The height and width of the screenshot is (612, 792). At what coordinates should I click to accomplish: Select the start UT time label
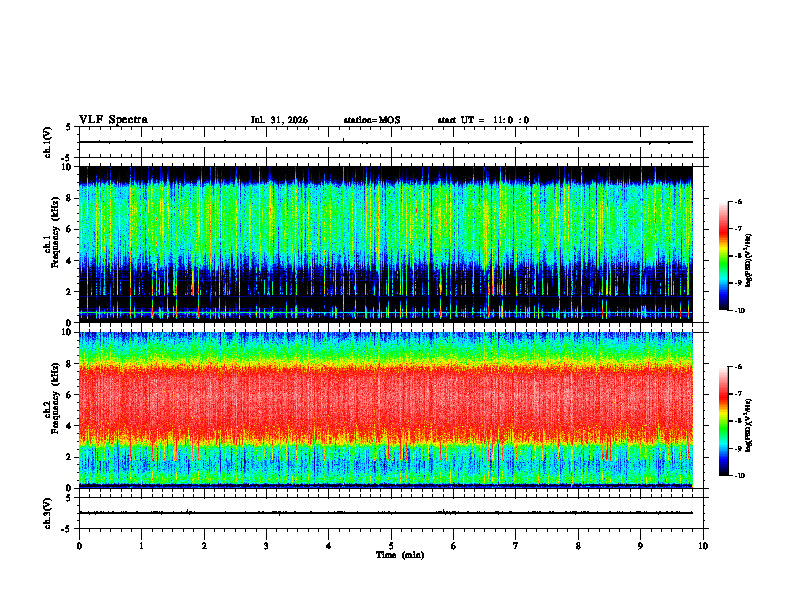click(x=483, y=120)
